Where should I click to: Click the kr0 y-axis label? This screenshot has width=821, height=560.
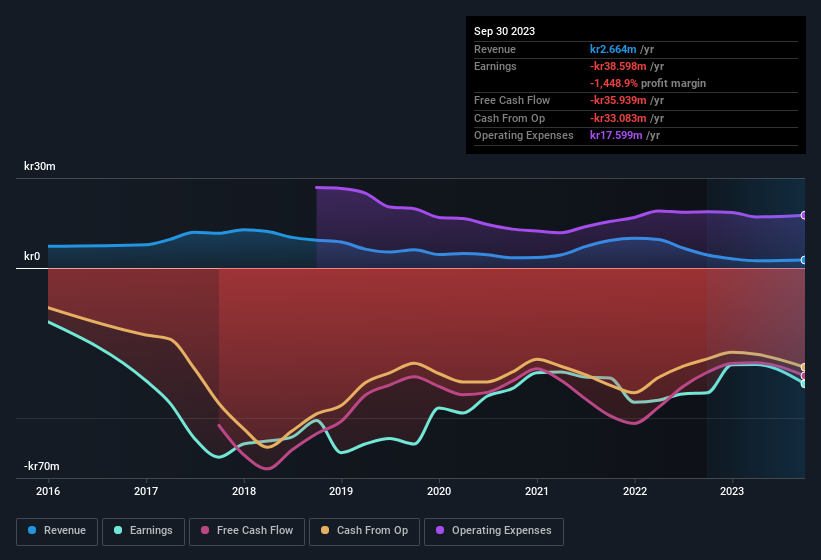tap(32, 256)
